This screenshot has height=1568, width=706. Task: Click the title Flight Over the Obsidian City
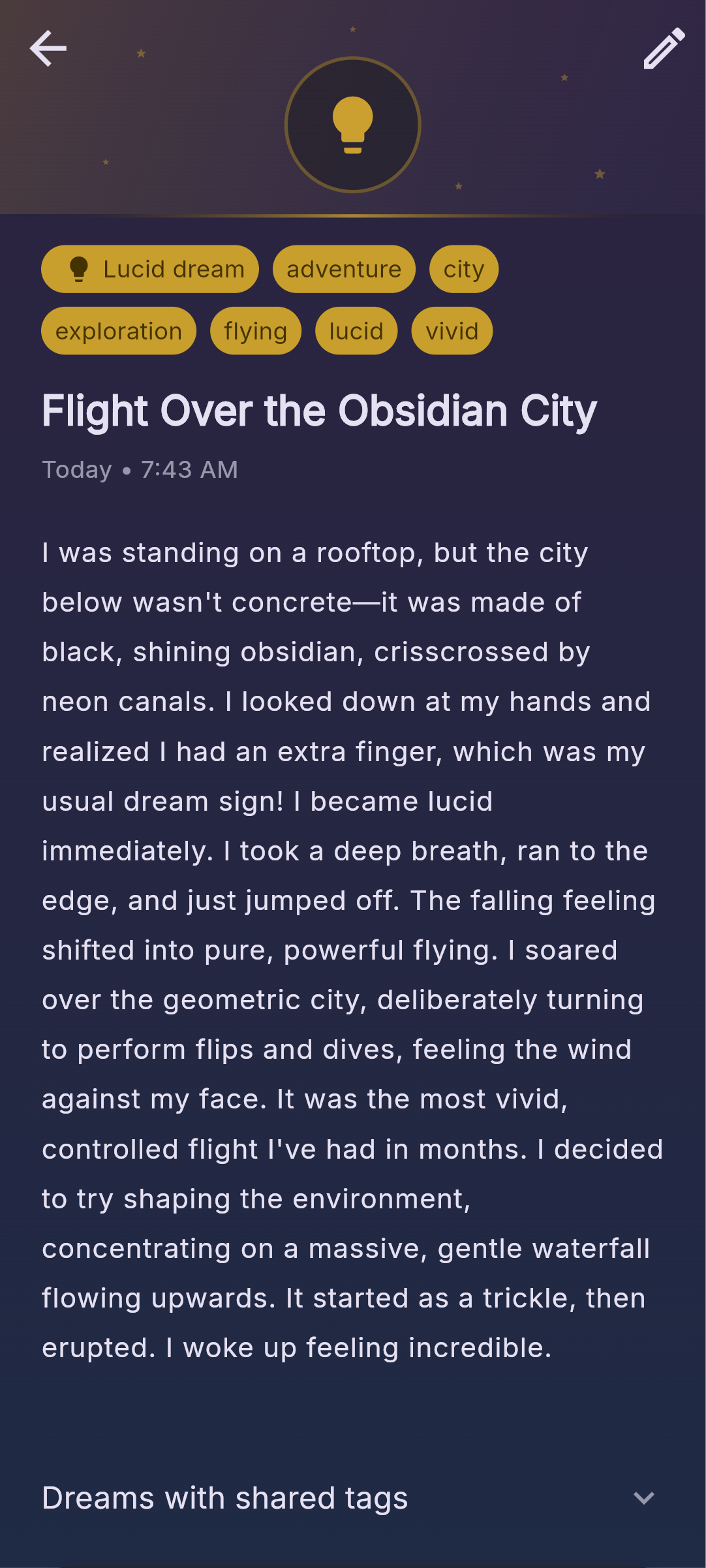click(318, 411)
